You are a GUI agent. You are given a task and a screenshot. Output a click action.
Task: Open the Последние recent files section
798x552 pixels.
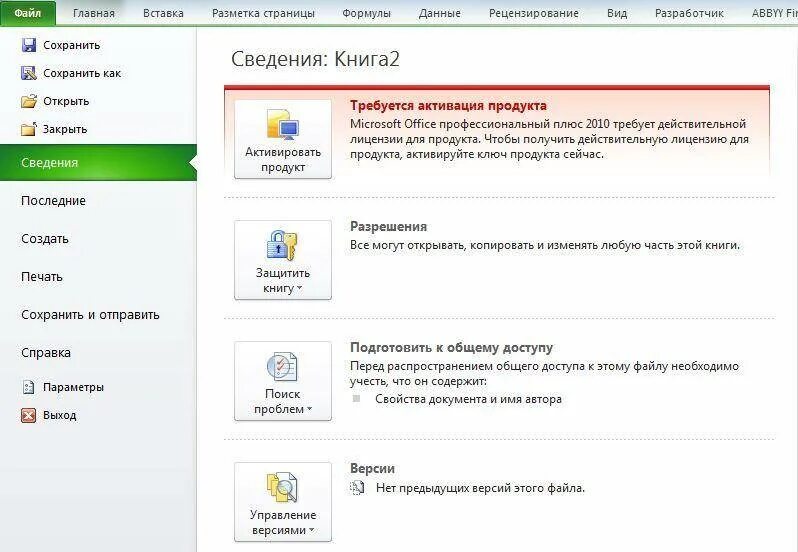pos(53,200)
